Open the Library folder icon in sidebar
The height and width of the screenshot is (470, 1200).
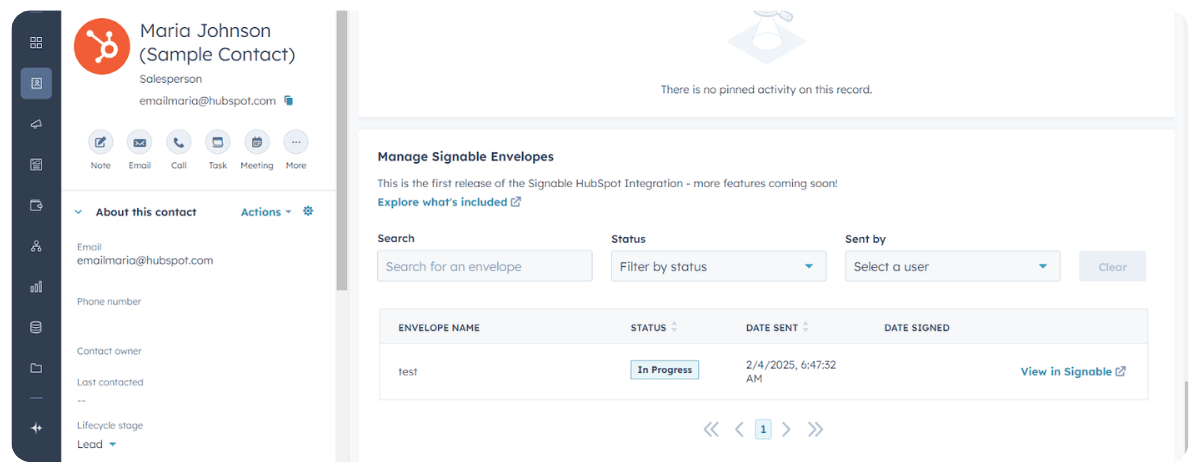pos(36,368)
